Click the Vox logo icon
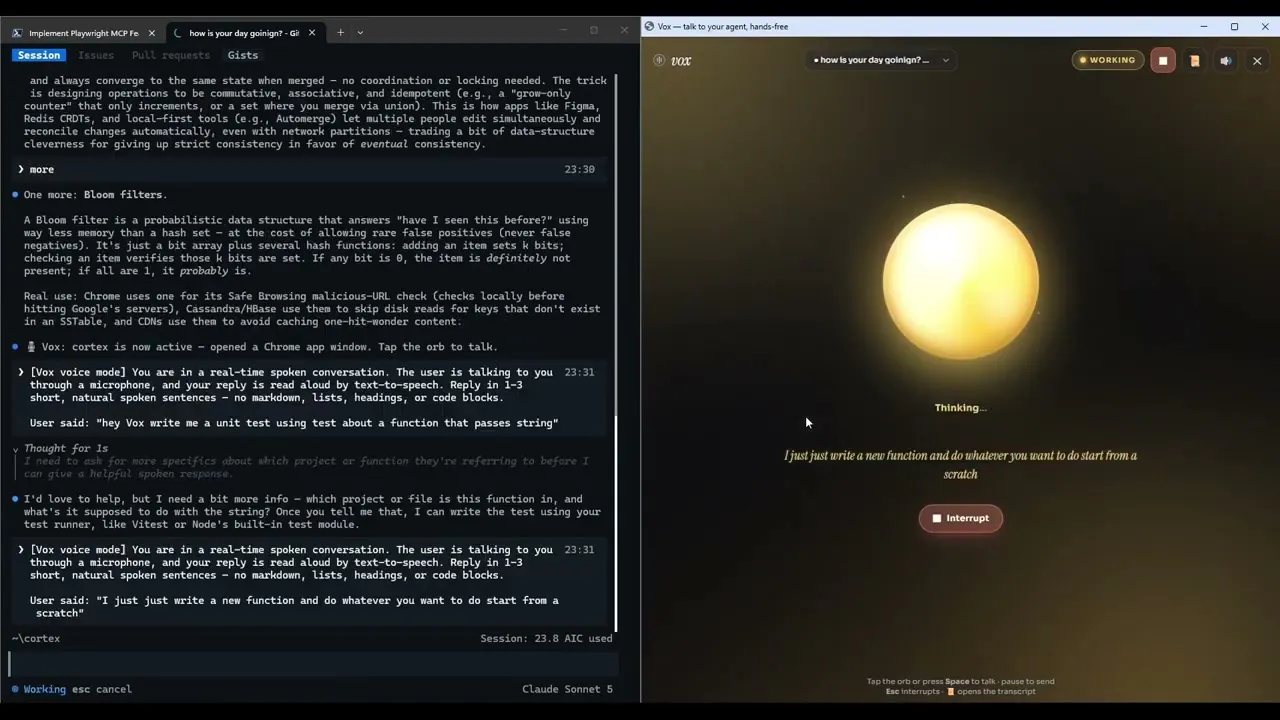 click(659, 60)
